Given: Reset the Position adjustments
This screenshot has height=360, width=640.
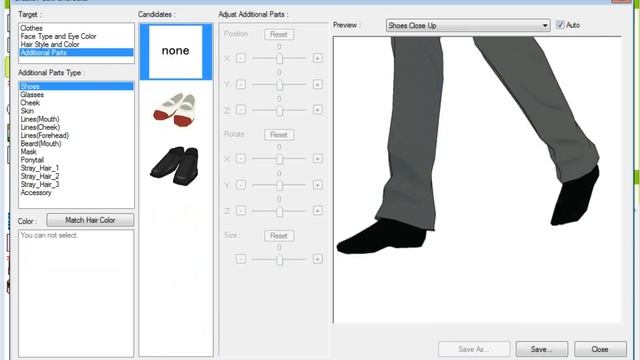Looking at the screenshot, I should (x=279, y=35).
